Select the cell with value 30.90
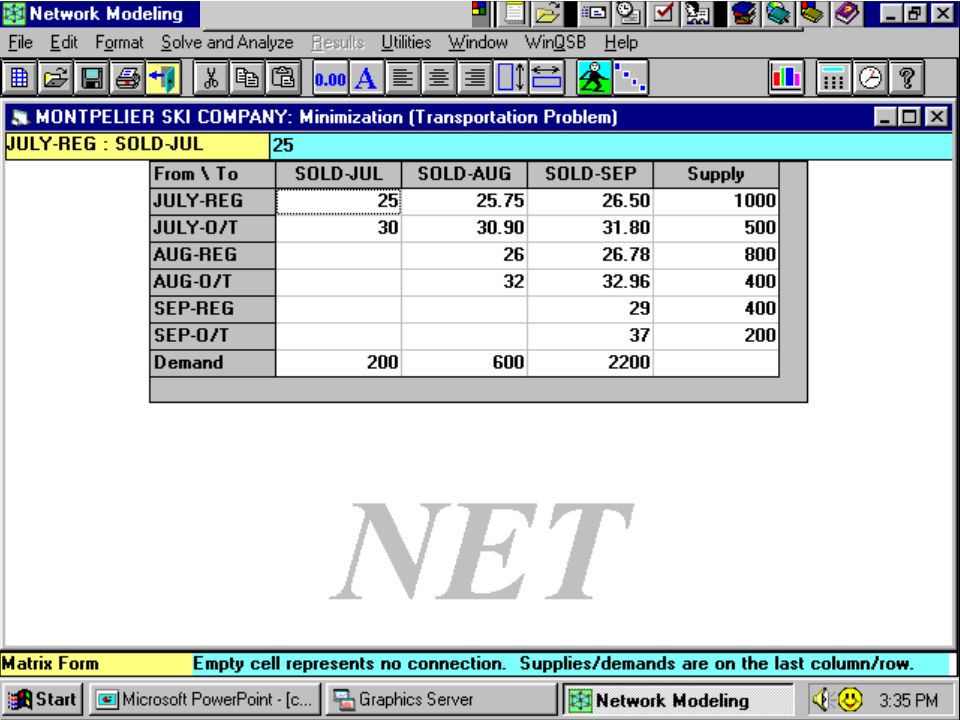This screenshot has width=960, height=720. pyautogui.click(x=465, y=228)
